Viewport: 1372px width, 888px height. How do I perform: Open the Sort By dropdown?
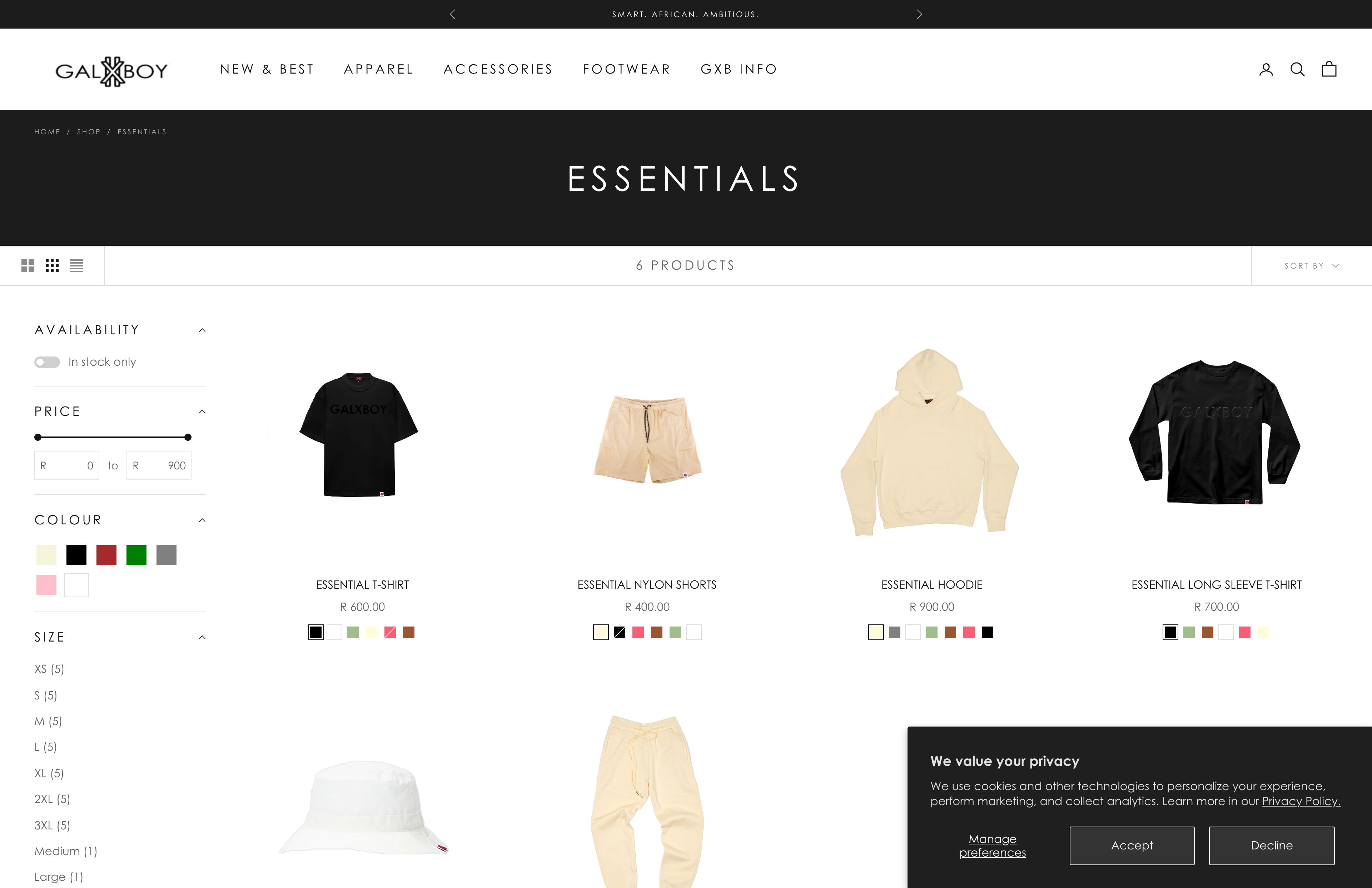coord(1311,266)
